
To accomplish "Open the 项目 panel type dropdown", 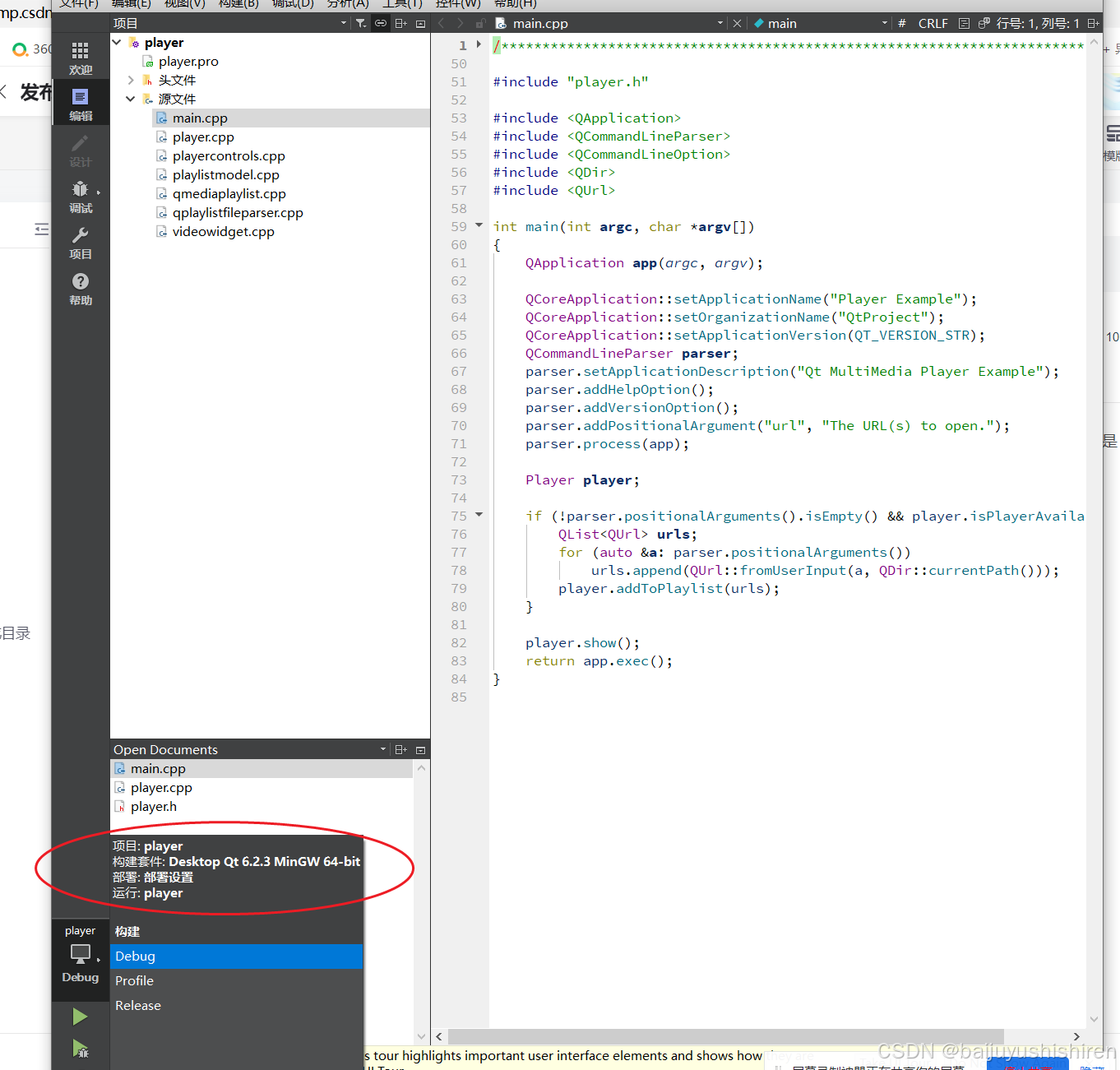I will (343, 23).
